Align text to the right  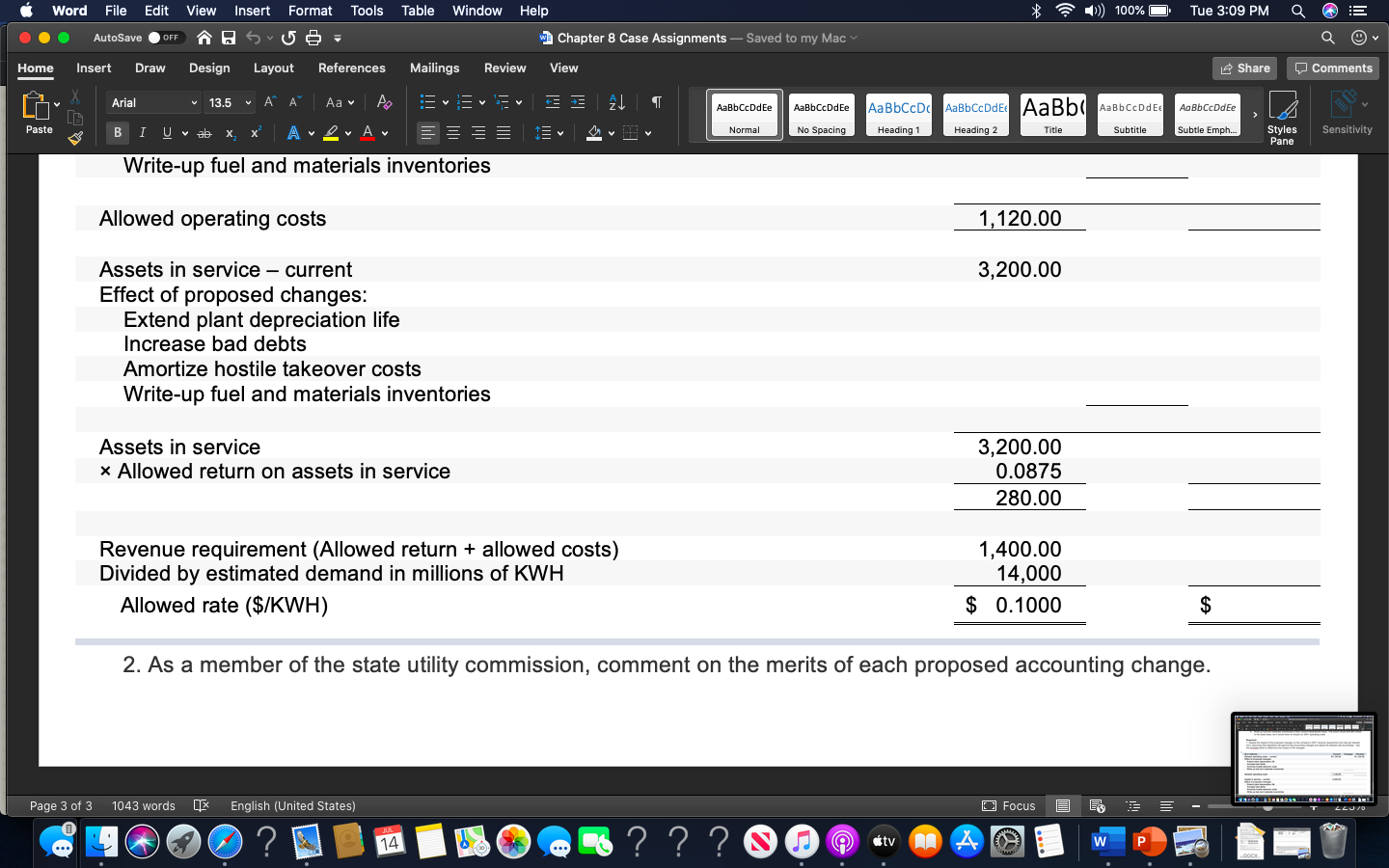click(x=478, y=133)
